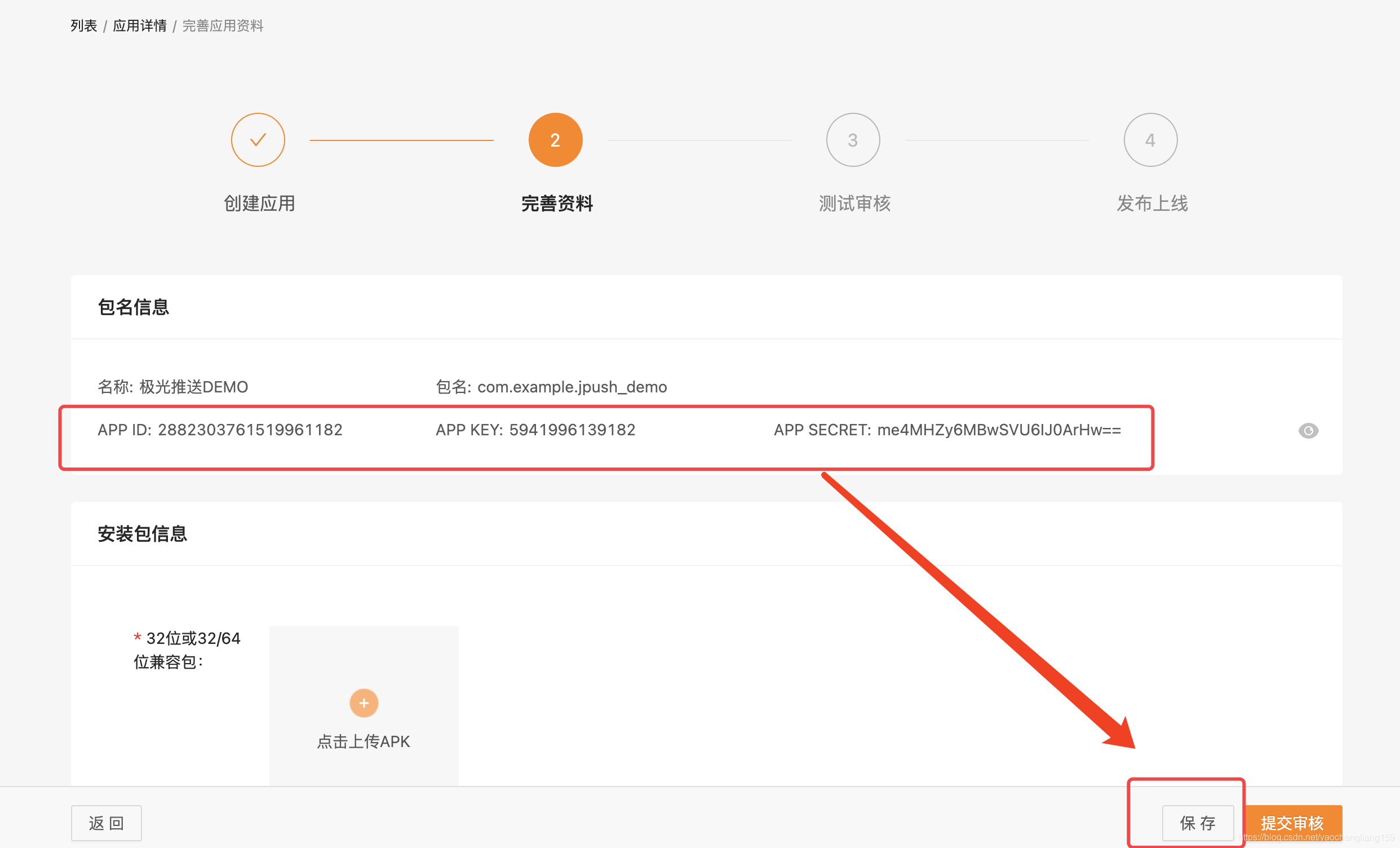Click 32位或32/64位兼容包 field label
This screenshot has height=848, width=1400.
[x=187, y=650]
